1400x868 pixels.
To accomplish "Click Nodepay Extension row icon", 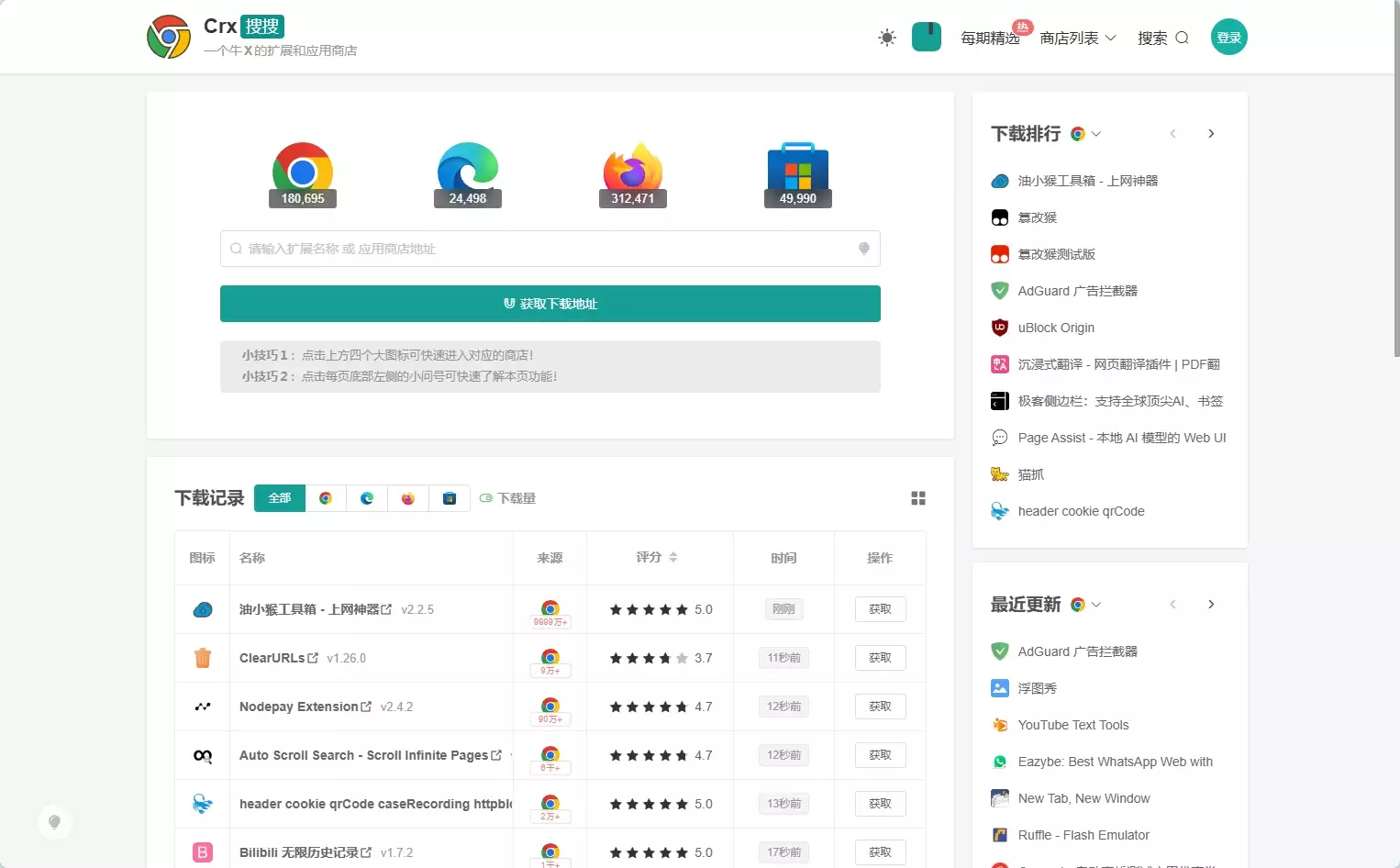I will click(203, 707).
